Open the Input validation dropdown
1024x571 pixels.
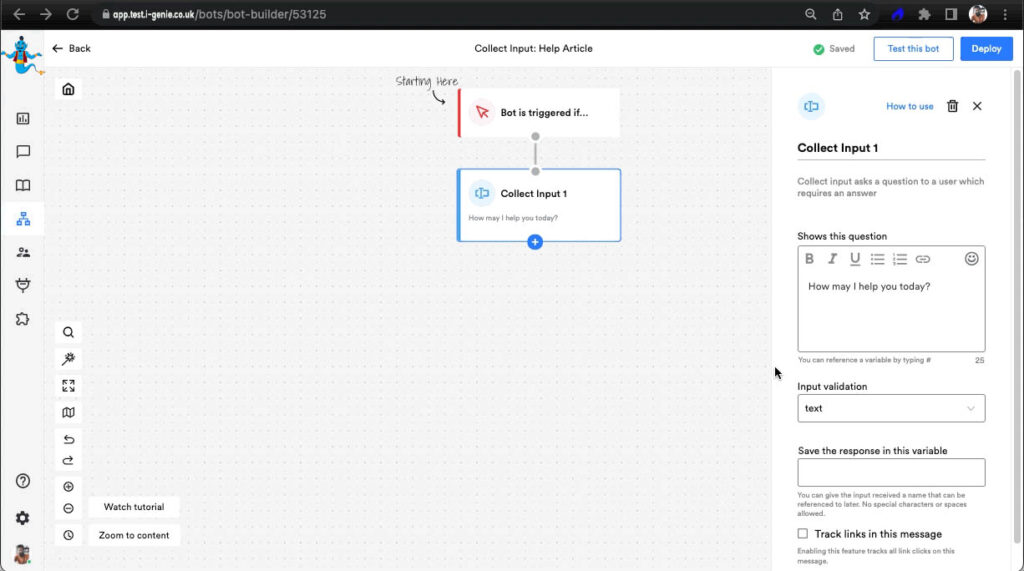(x=890, y=408)
